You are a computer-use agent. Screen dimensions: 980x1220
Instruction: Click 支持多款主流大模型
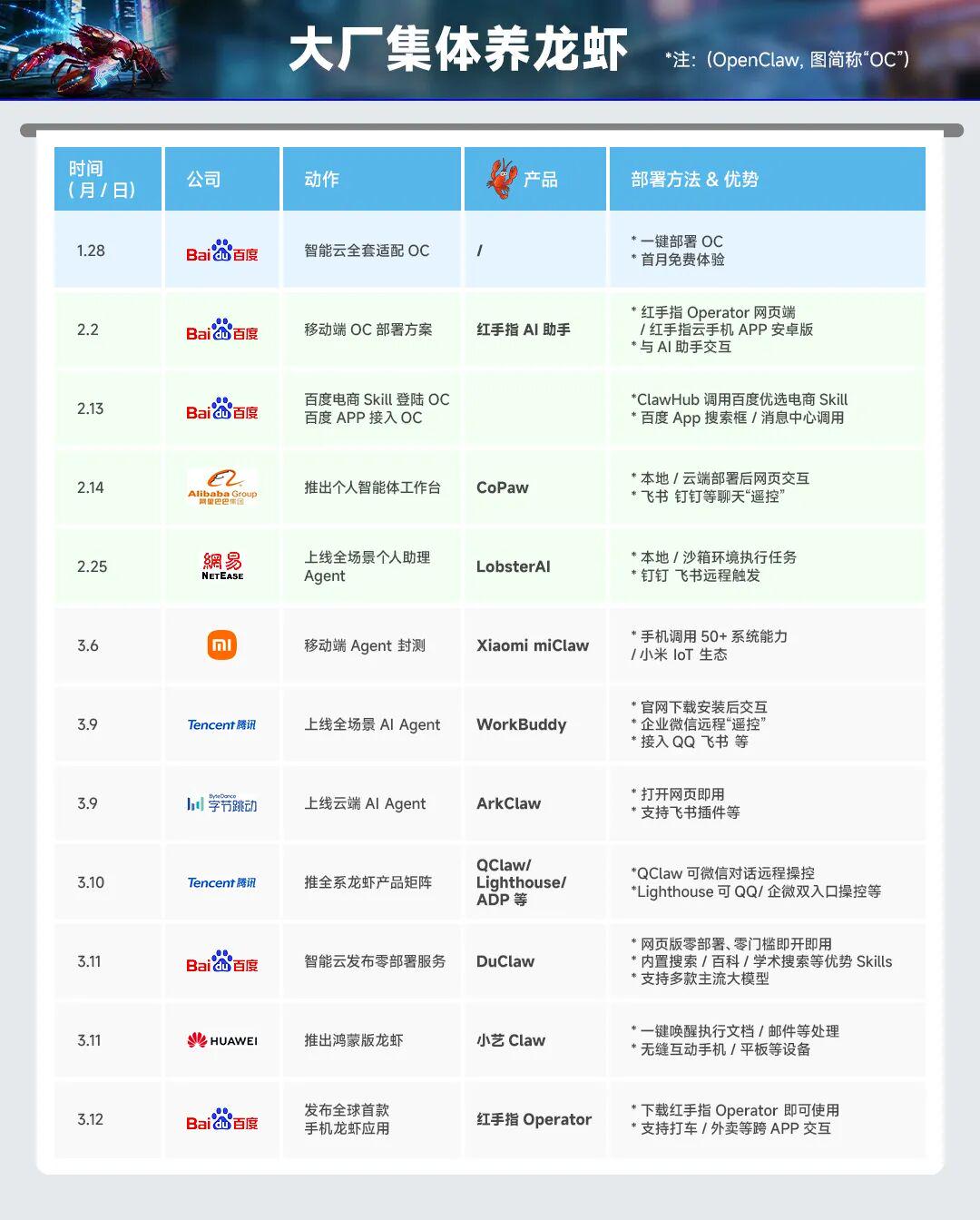pyautogui.click(x=701, y=979)
